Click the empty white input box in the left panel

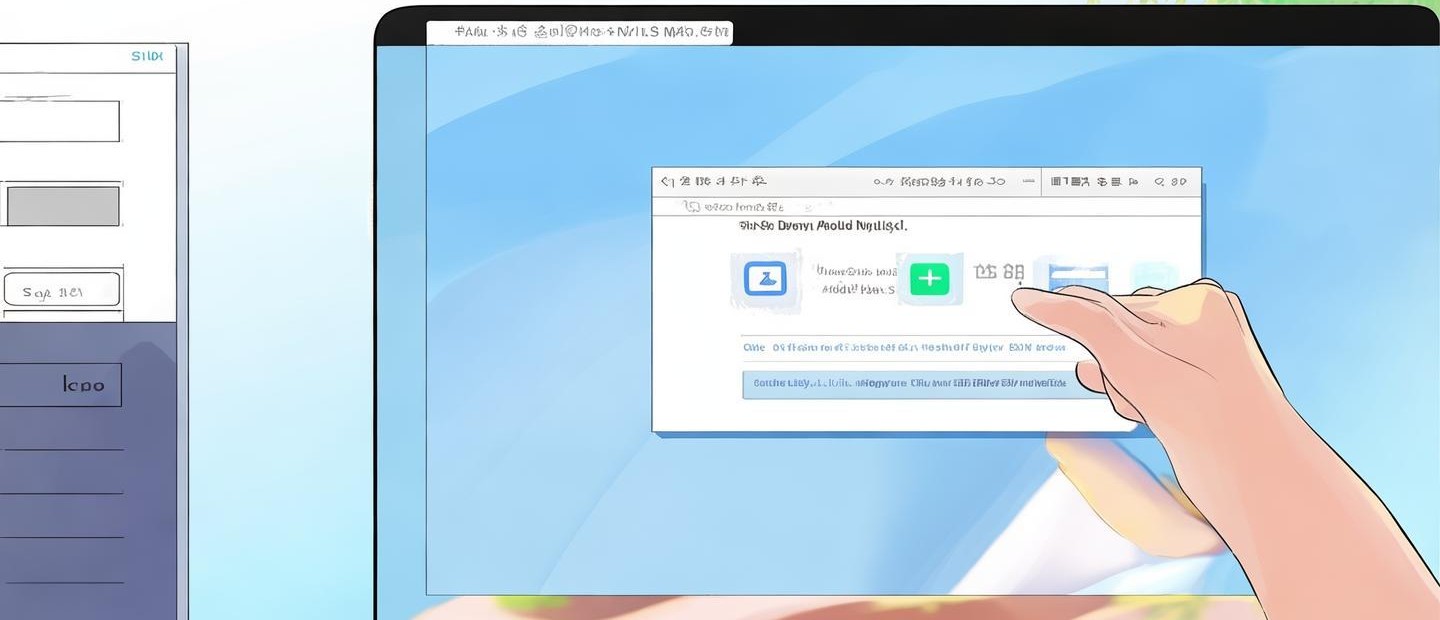pyautogui.click(x=59, y=121)
